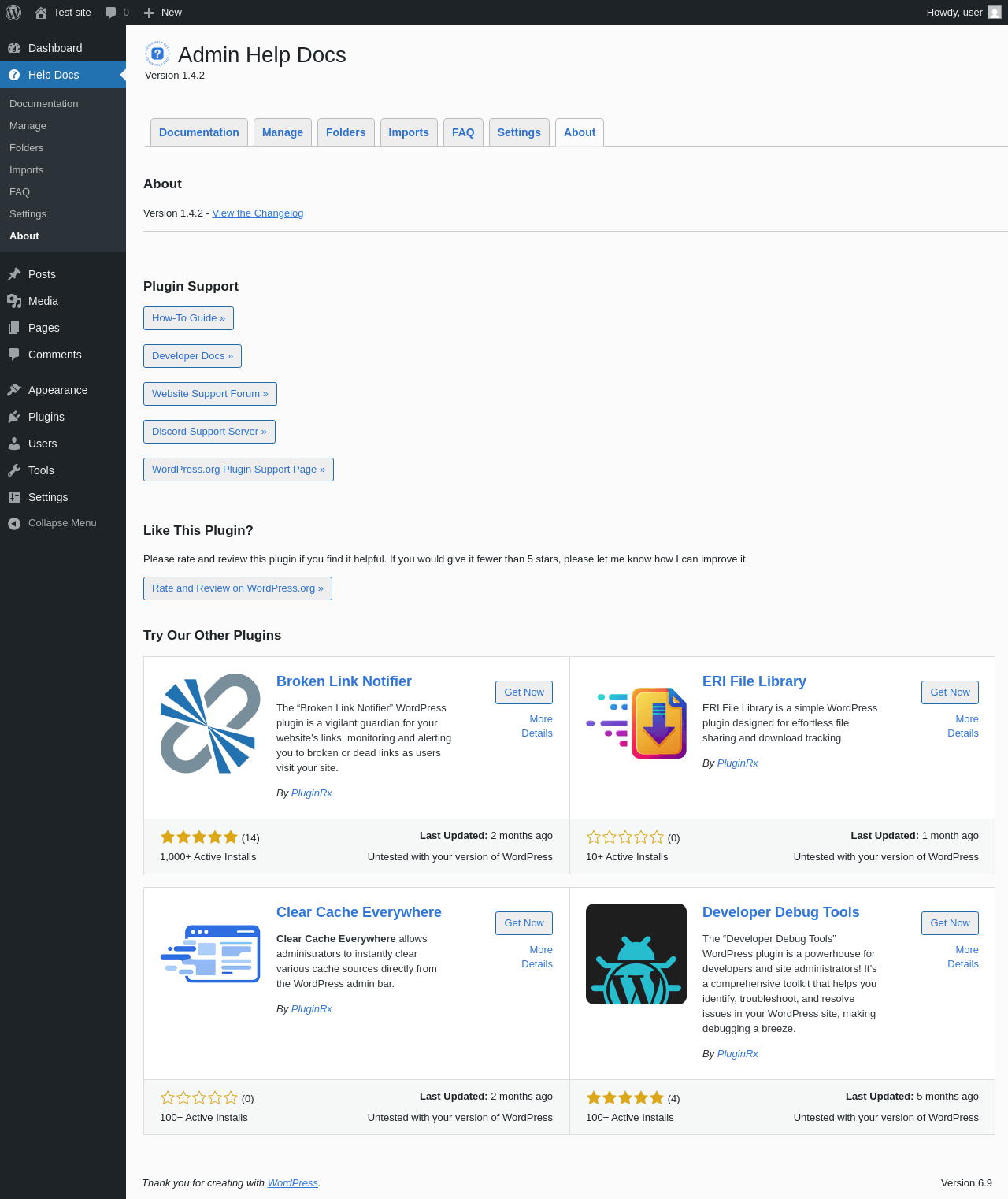Click the Admin Help Docs logo icon
This screenshot has height=1199, width=1008.
[157, 54]
